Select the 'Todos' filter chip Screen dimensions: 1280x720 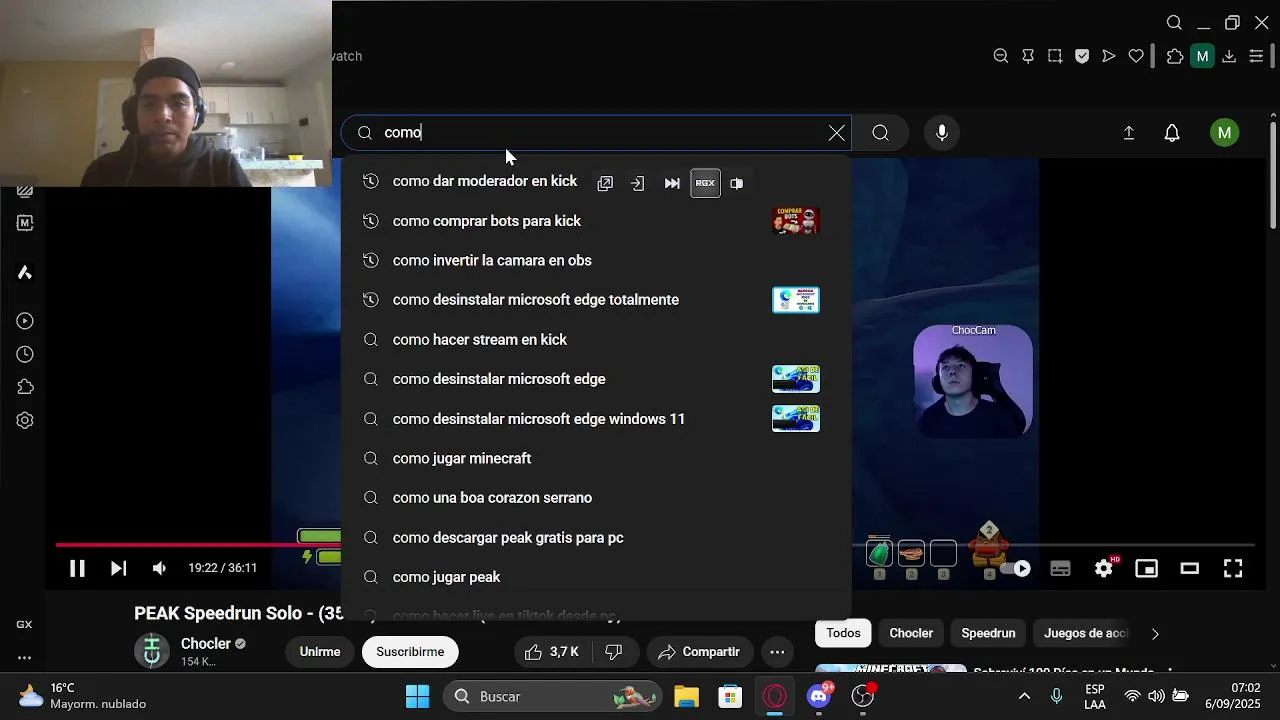pos(843,633)
